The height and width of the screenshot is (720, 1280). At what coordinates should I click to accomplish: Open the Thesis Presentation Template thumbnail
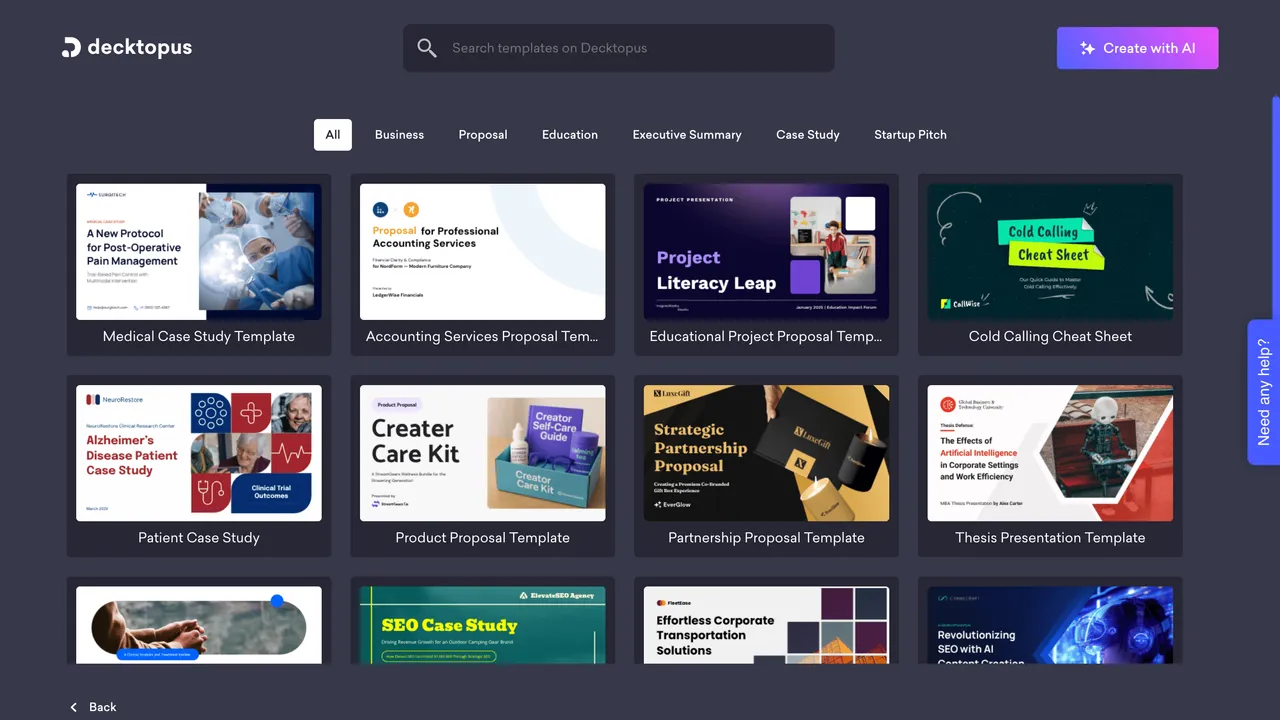click(x=1050, y=453)
